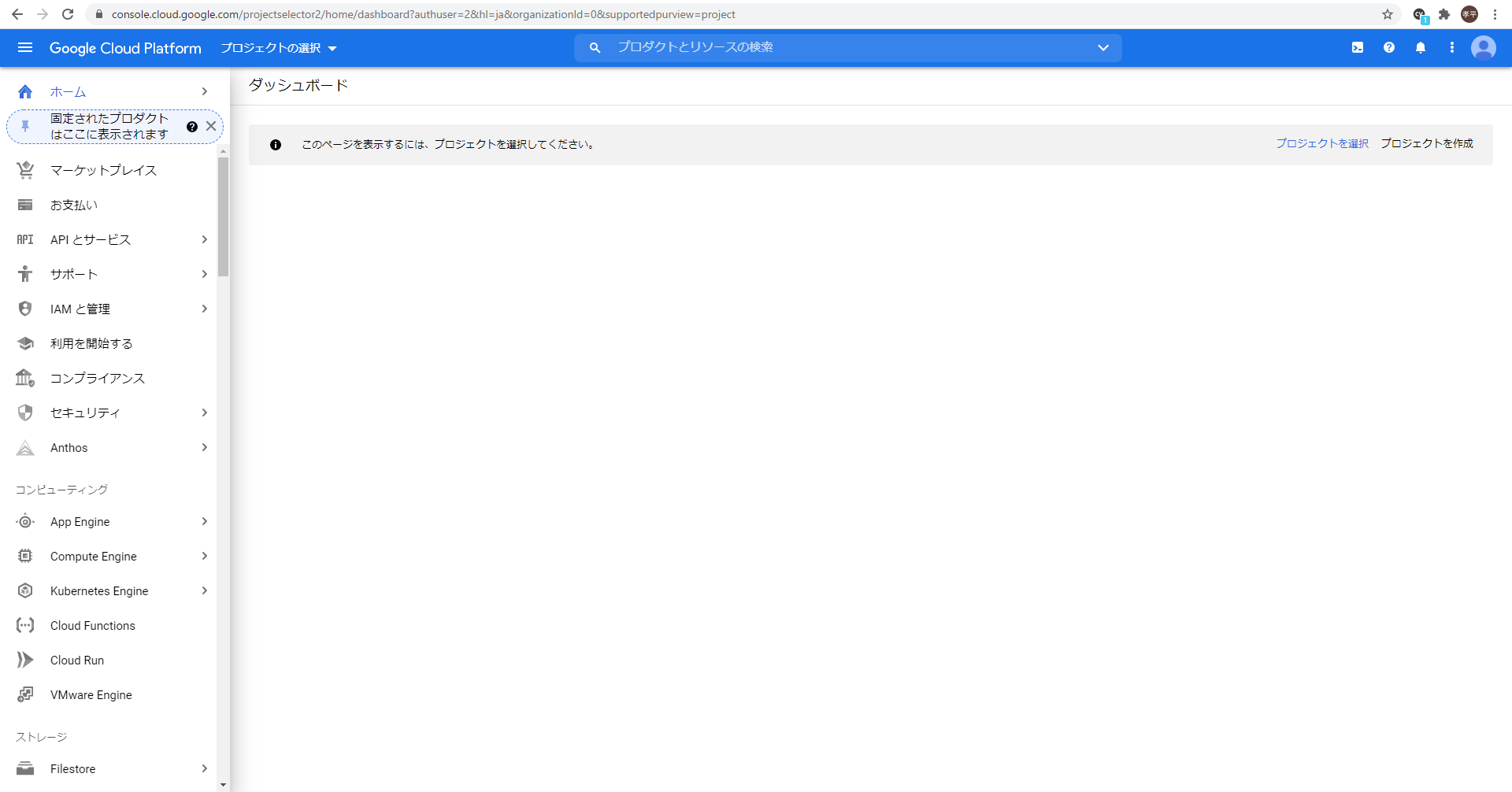1512x792 pixels.
Task: Expand the Anthos submenu chevron
Action: 205,447
